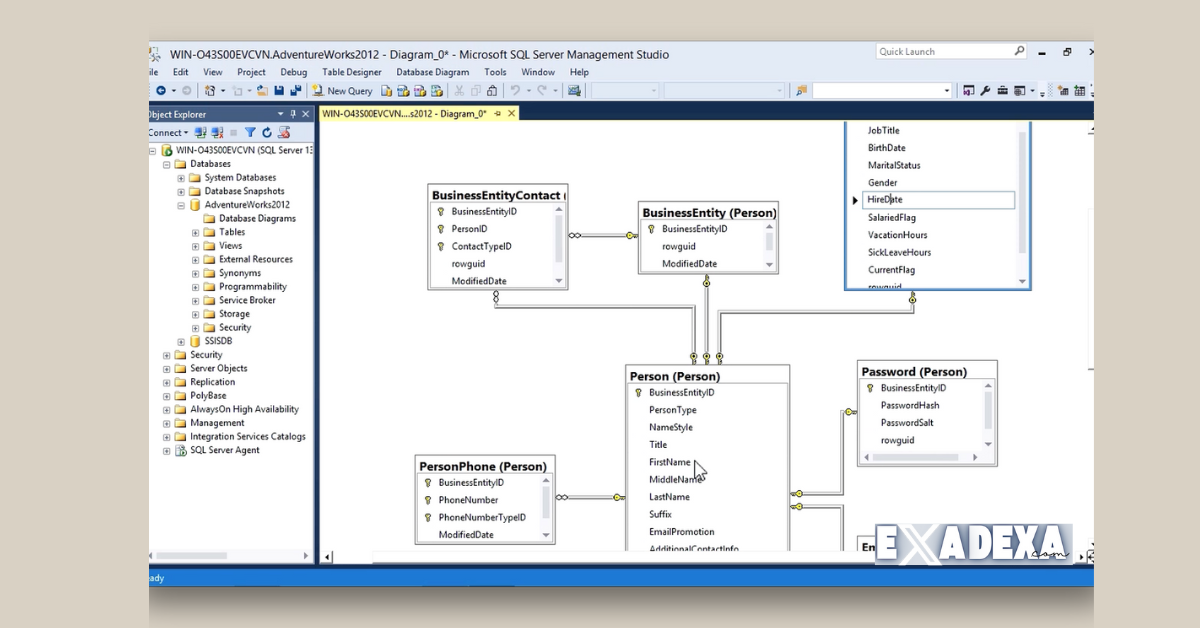Disconnect the server in Object Explorer

[215, 132]
